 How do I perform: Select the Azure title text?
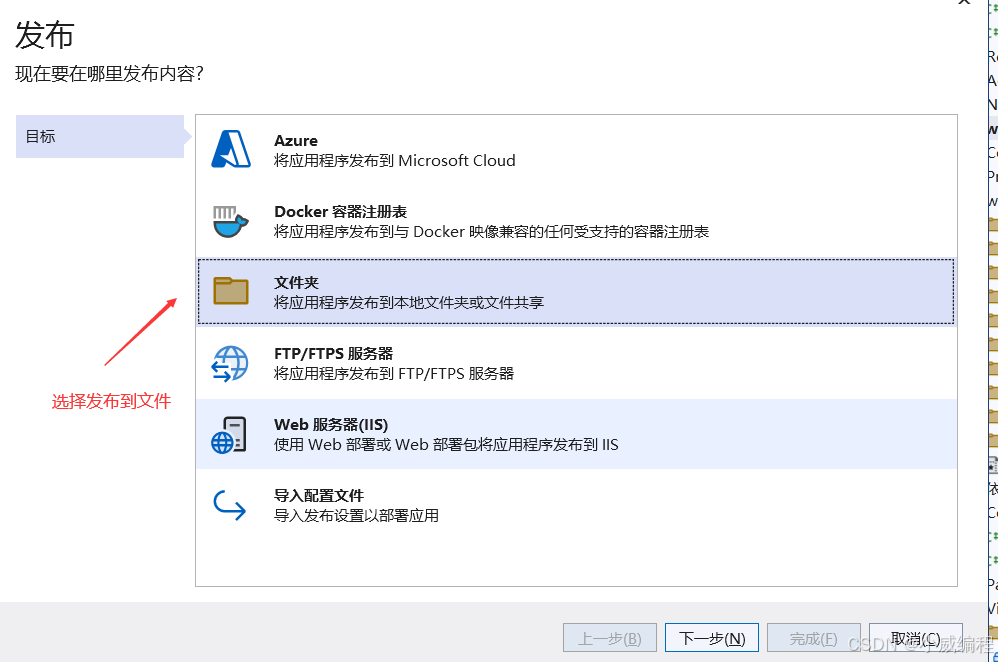(296, 141)
